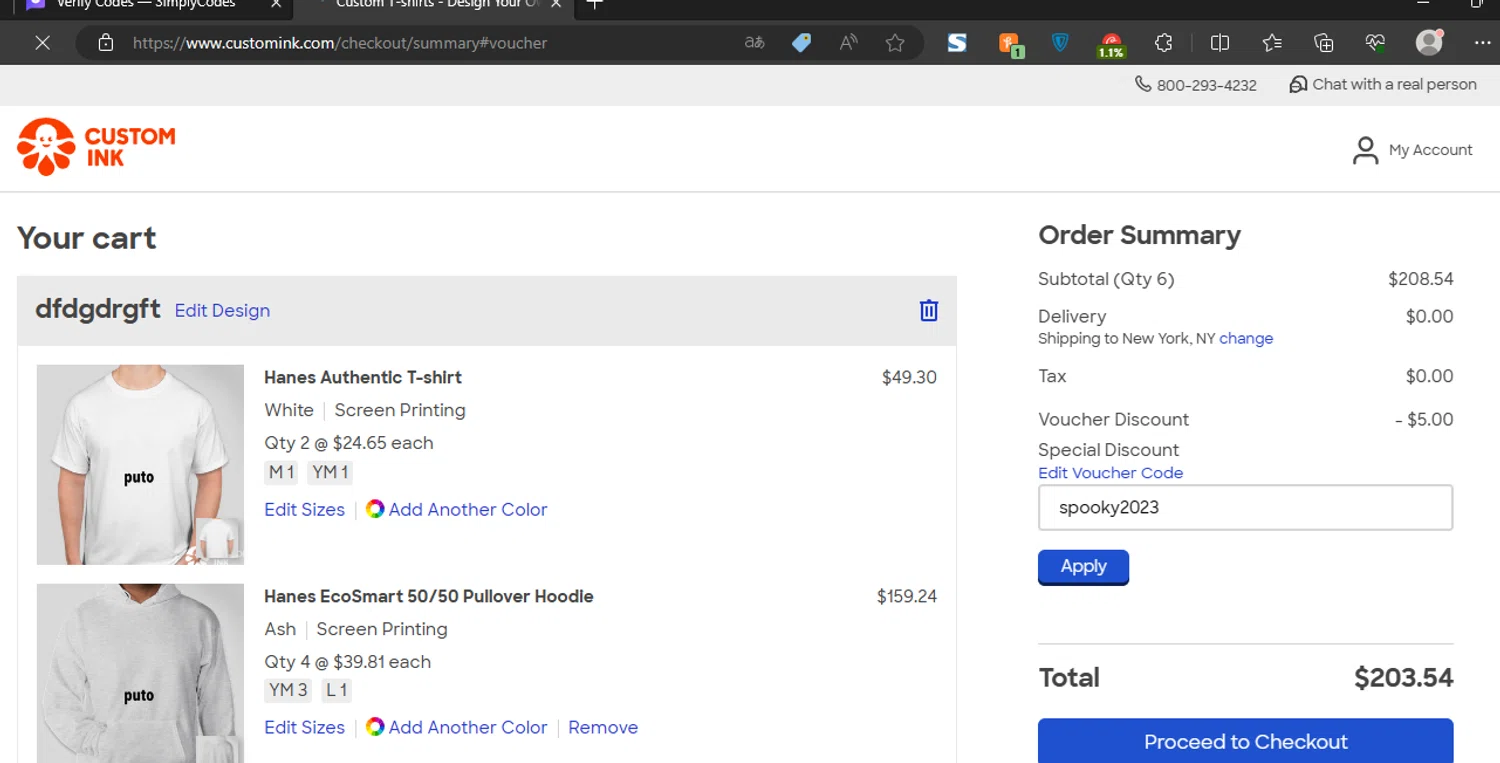
Task: Click the Hanes Authentic T-shirt title
Action: point(363,377)
